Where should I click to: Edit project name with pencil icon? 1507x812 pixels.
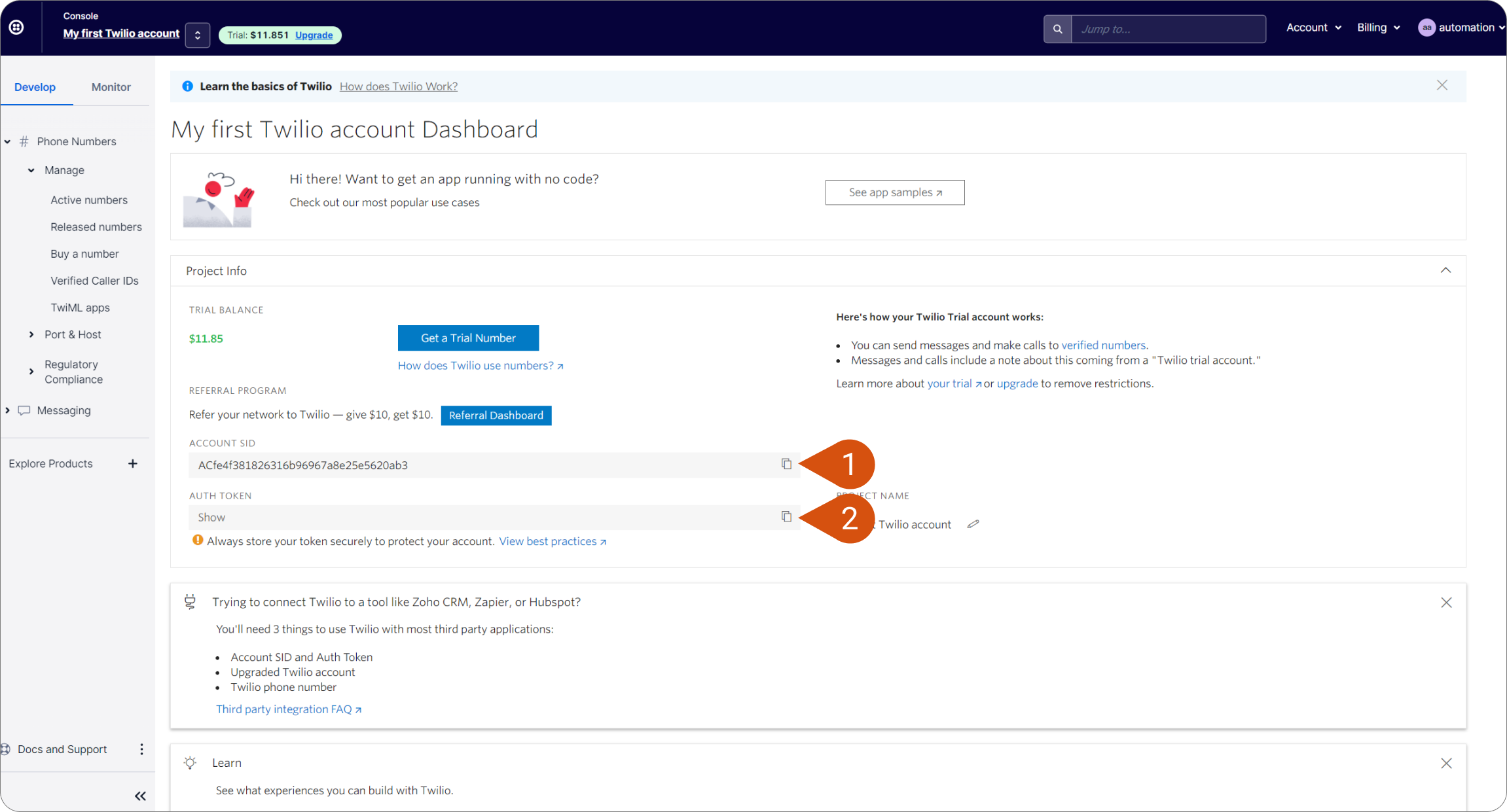(973, 524)
